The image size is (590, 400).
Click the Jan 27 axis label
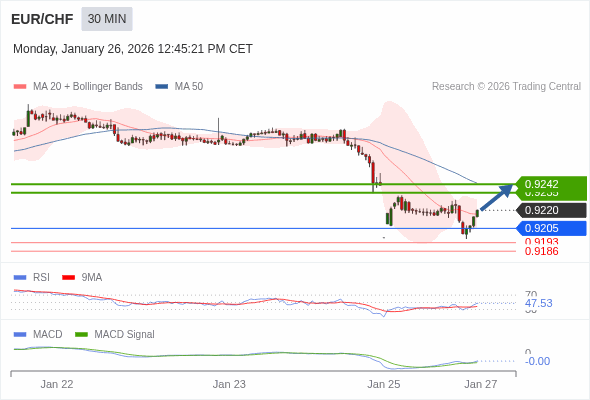481,384
